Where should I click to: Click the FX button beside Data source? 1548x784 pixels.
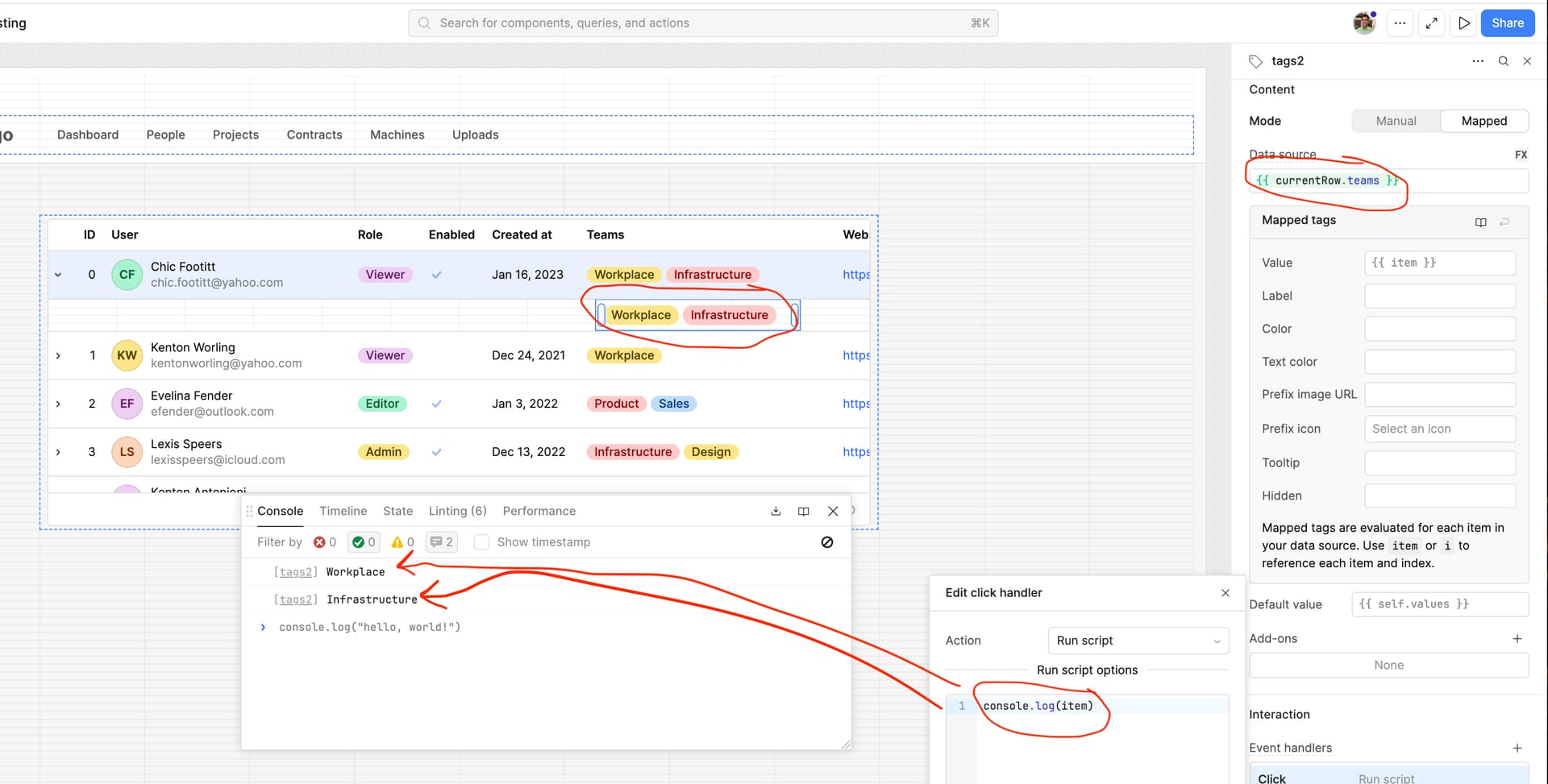click(1520, 155)
